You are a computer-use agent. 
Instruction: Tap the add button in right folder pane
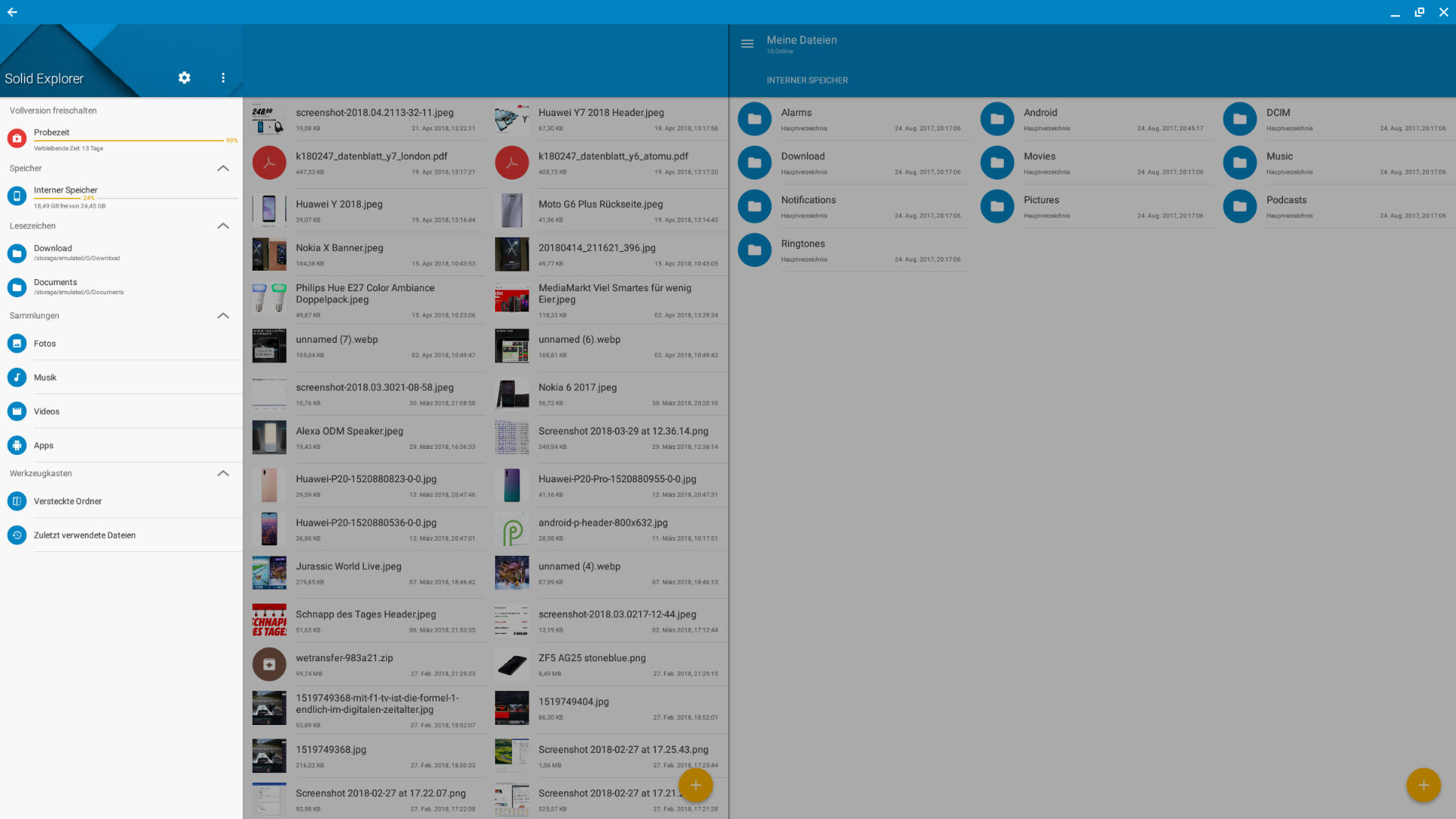(1423, 786)
